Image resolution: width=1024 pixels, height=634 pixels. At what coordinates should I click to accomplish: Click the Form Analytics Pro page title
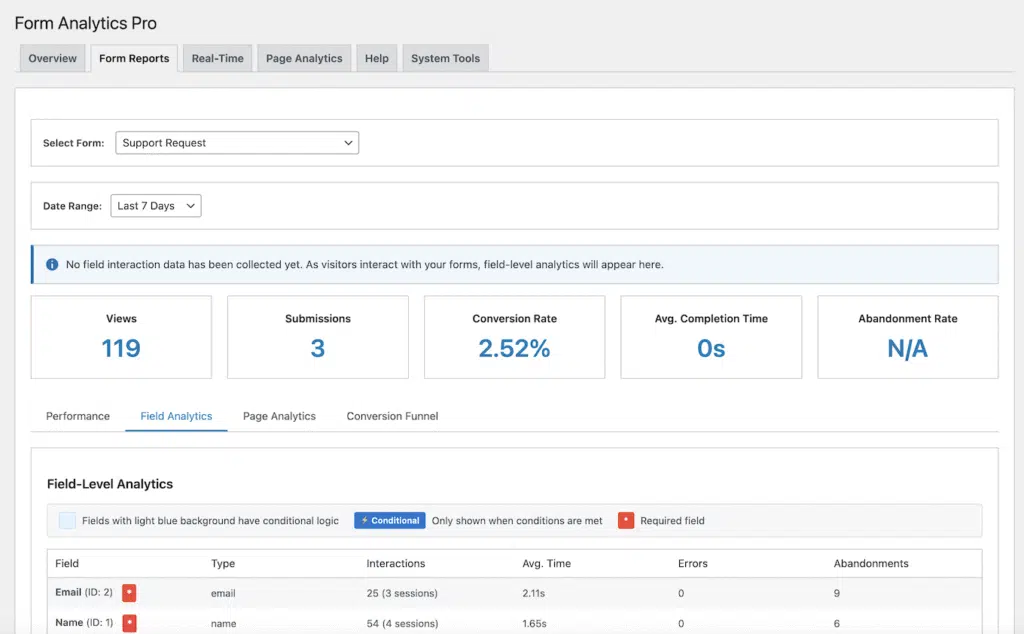(x=86, y=23)
